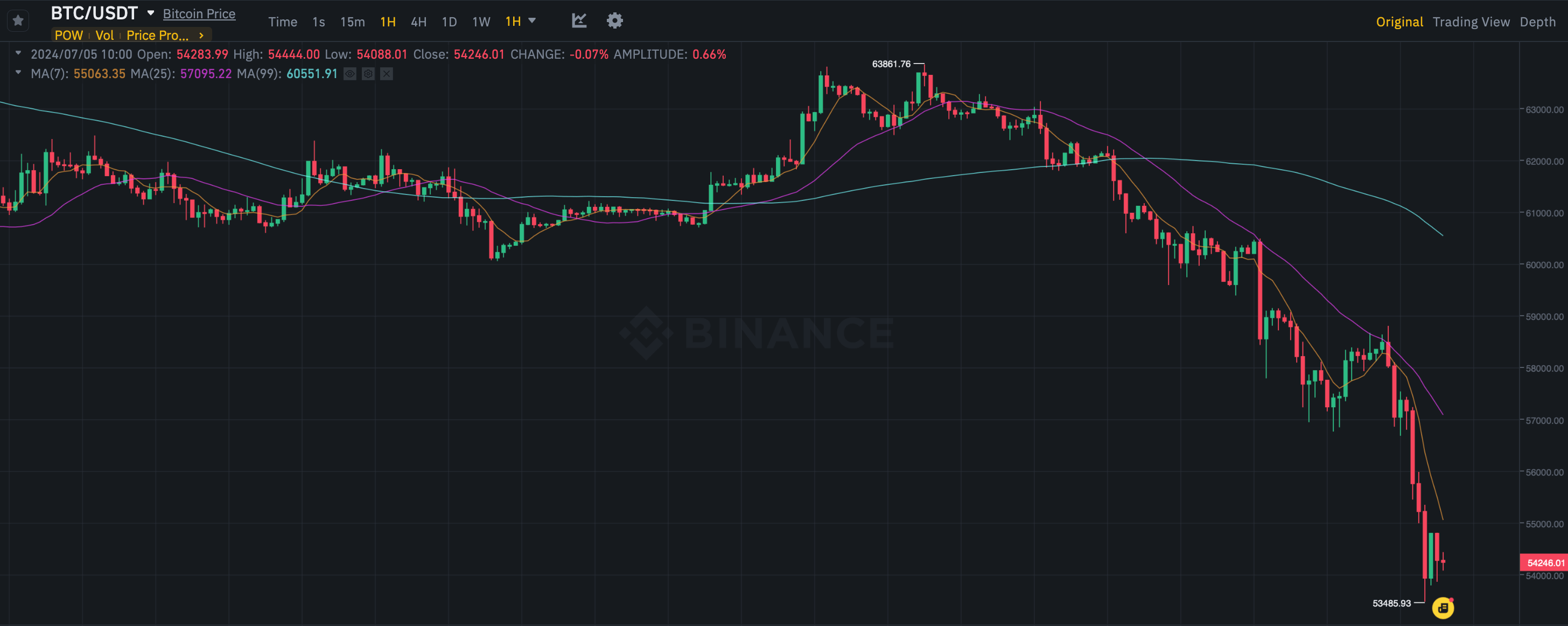Click the 2024/07/05 10:00 timestamp
Screen dimensions: 1568x626
click(x=81, y=54)
